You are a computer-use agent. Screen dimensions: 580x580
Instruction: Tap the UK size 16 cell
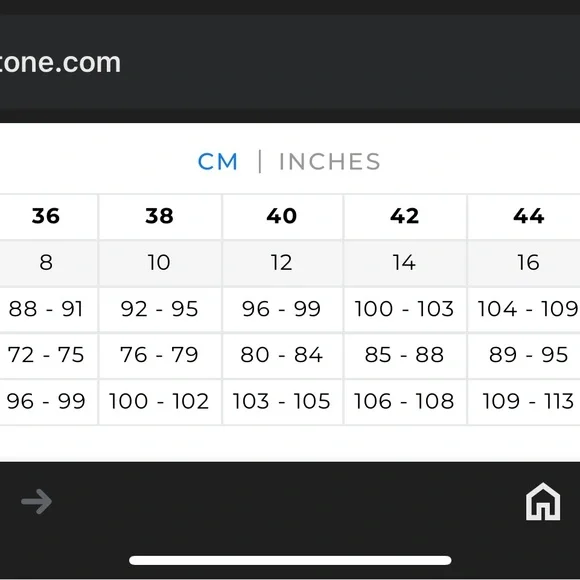pyautogui.click(x=524, y=263)
